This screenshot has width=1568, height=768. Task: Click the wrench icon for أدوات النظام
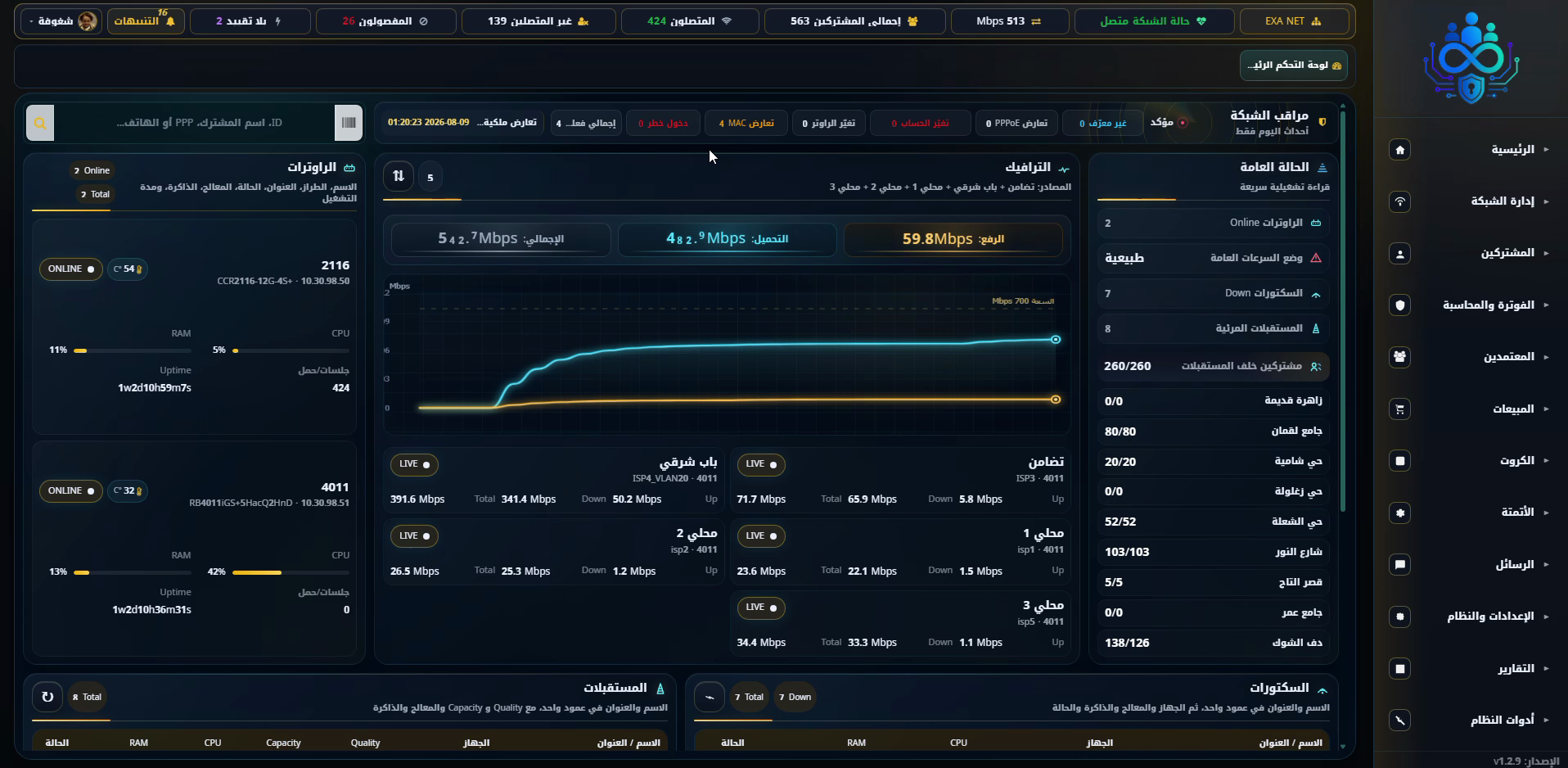click(x=1399, y=720)
